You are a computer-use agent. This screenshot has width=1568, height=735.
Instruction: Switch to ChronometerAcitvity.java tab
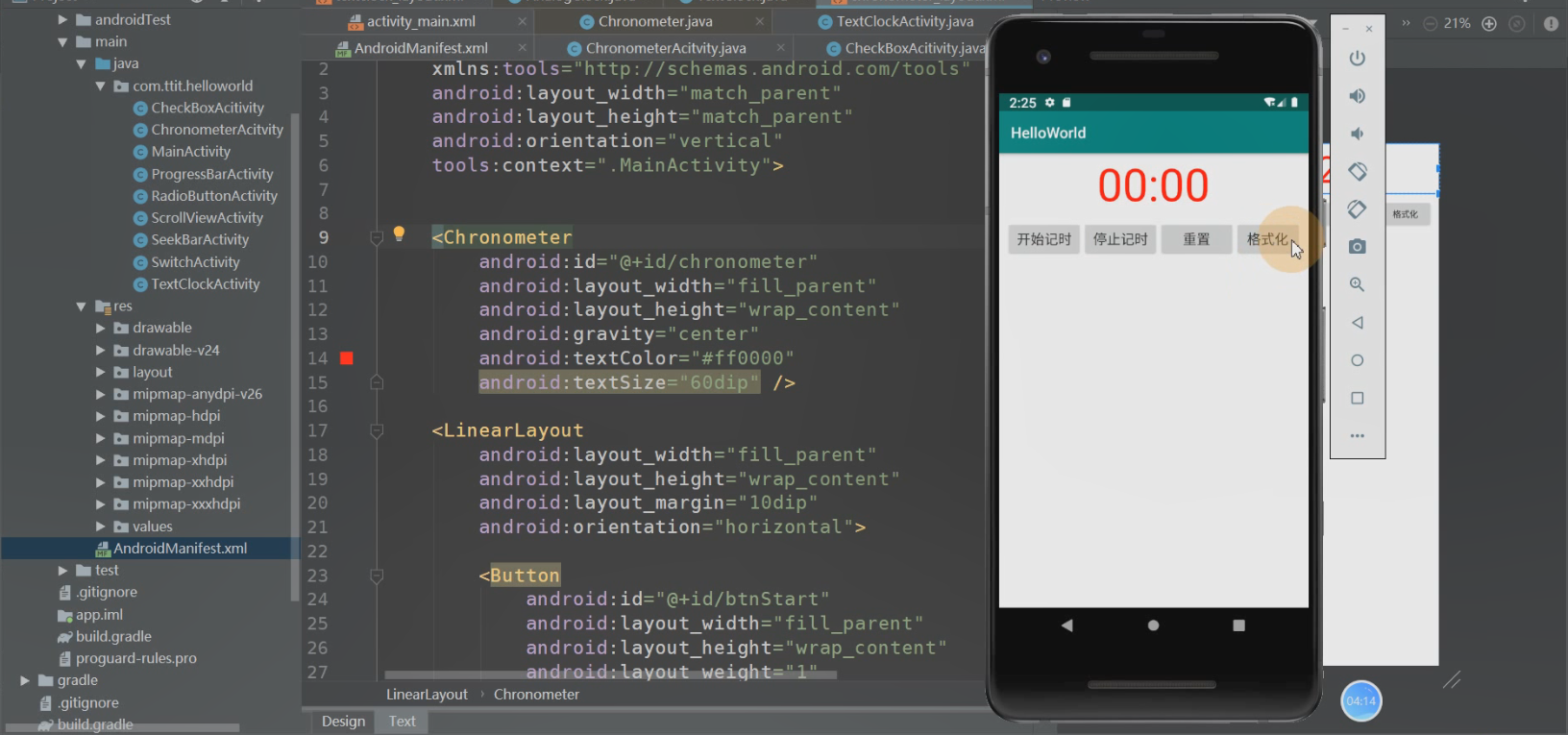(x=666, y=48)
